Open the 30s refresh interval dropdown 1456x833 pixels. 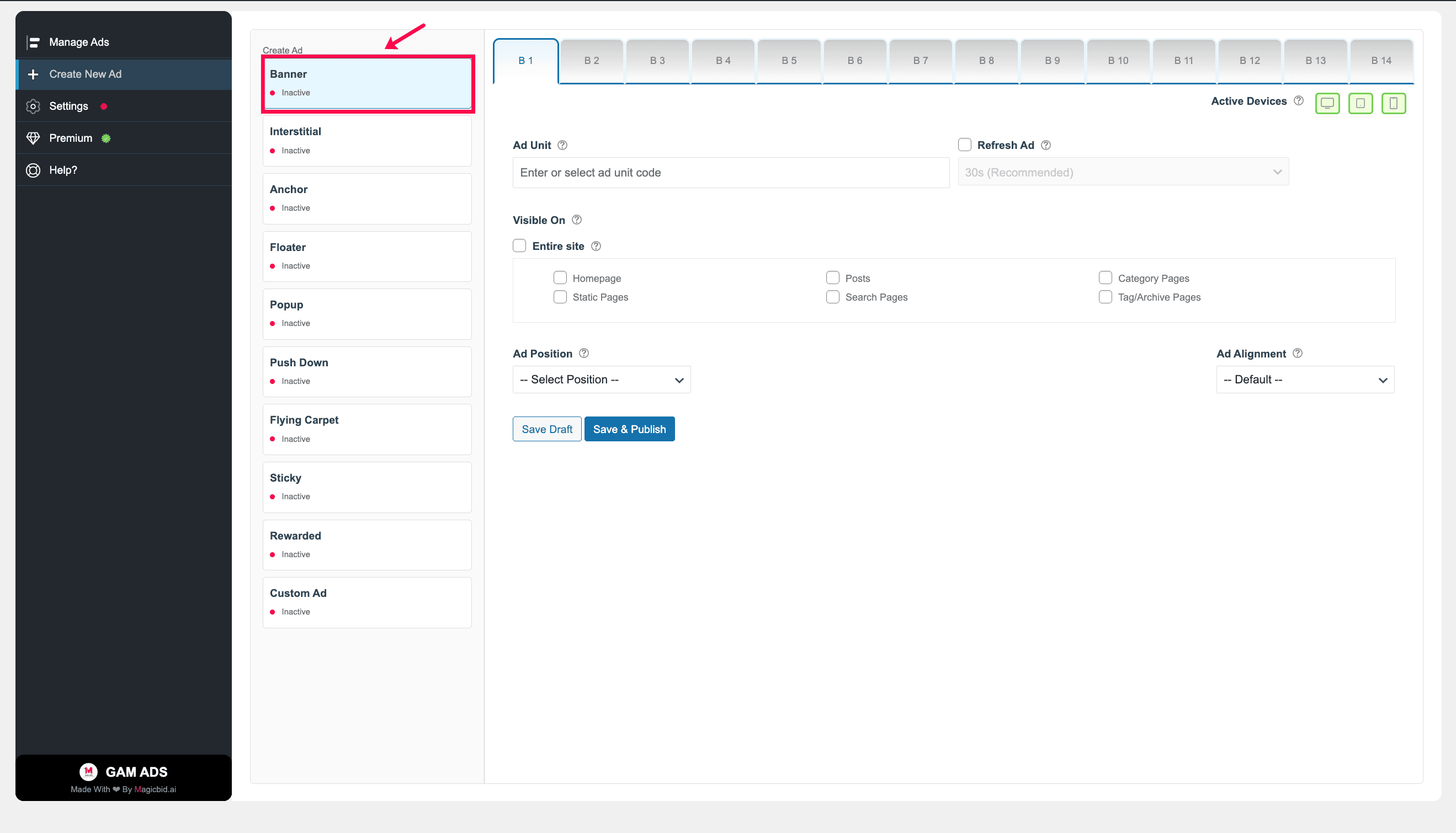(1124, 172)
